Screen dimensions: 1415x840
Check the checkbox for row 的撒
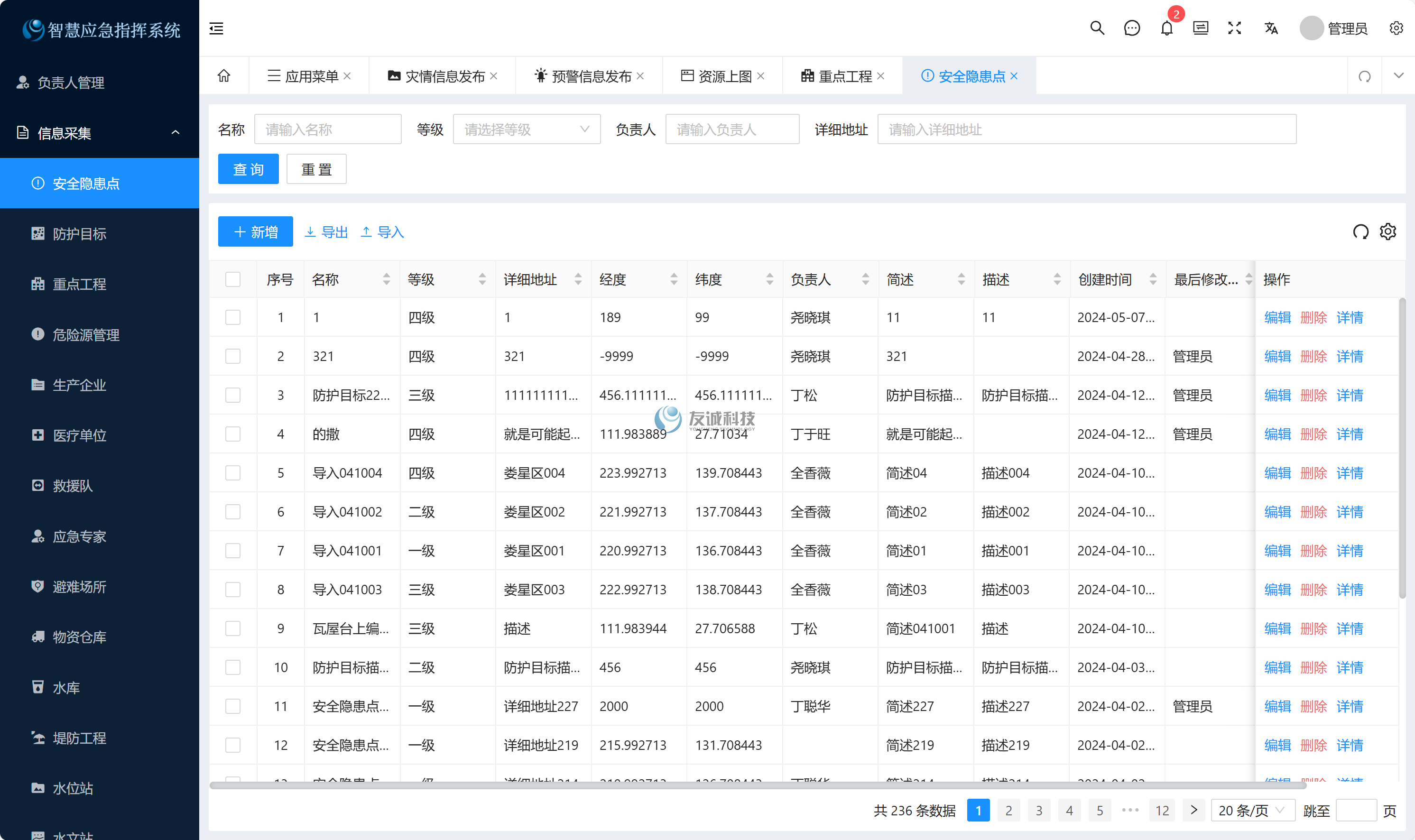pyautogui.click(x=232, y=434)
